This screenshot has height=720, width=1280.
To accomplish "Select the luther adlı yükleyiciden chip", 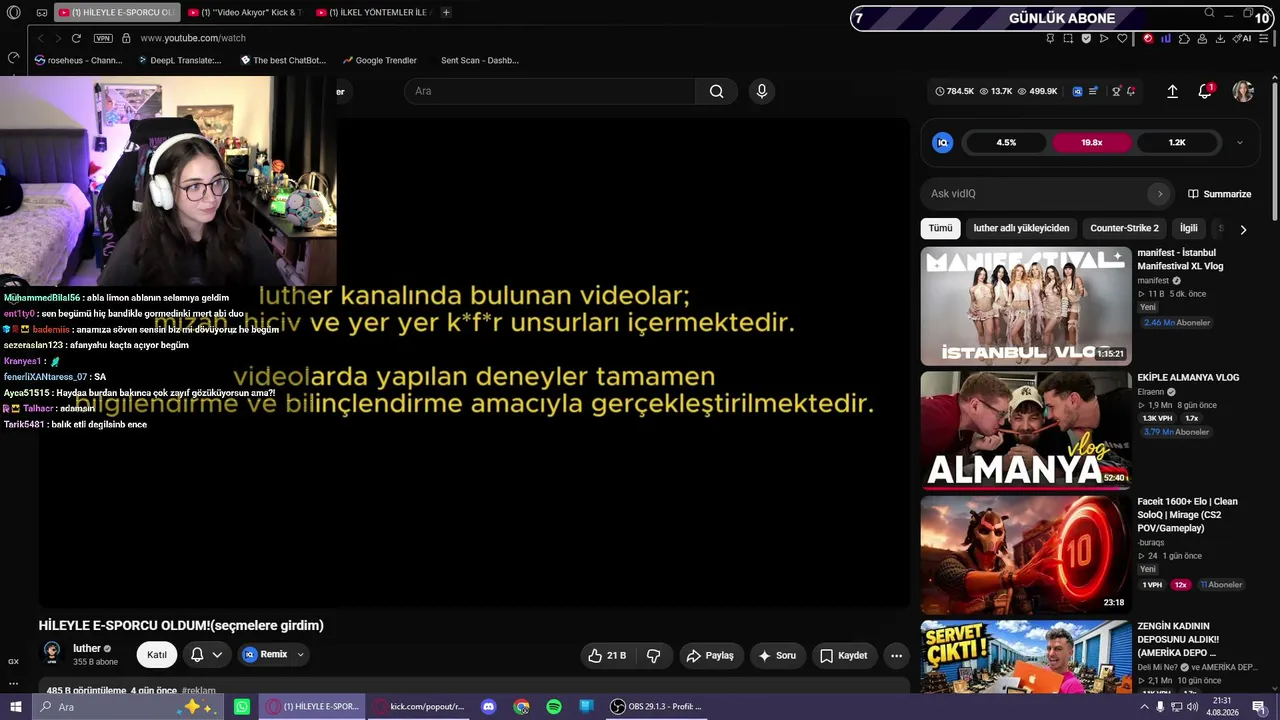I will [x=1021, y=228].
